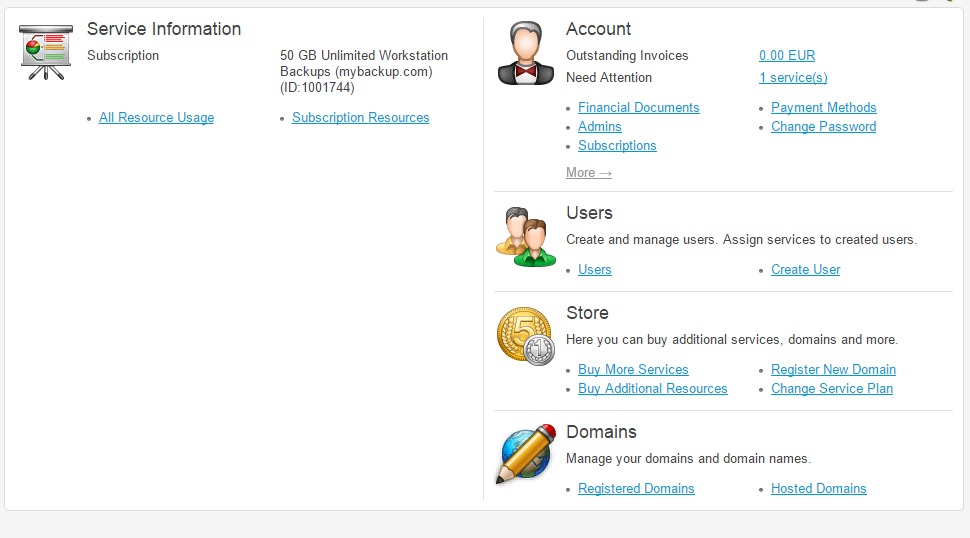Select Register New Domain
This screenshot has width=970, height=538.
833,370
